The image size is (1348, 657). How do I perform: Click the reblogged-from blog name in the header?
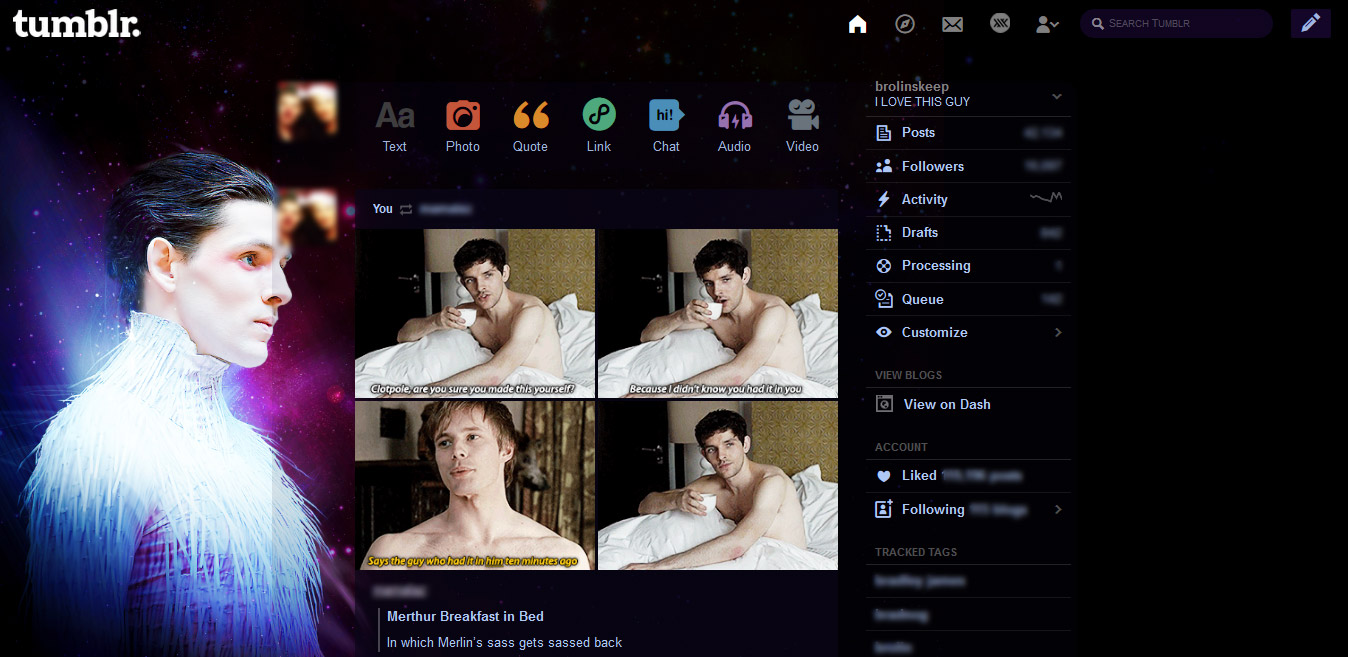click(x=446, y=209)
